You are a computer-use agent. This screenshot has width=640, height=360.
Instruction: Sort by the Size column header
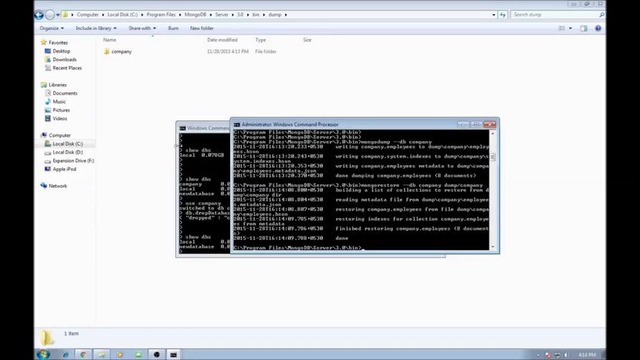[307, 40]
